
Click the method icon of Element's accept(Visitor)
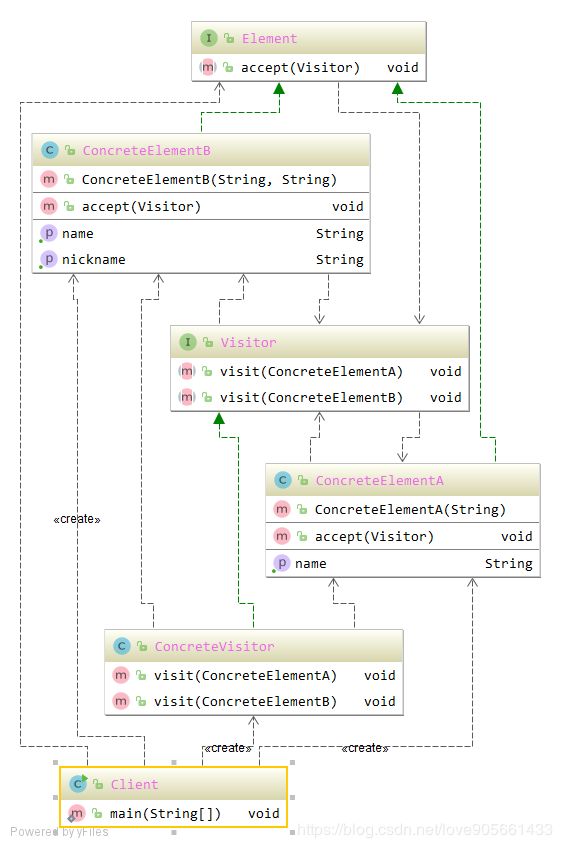pos(208,68)
